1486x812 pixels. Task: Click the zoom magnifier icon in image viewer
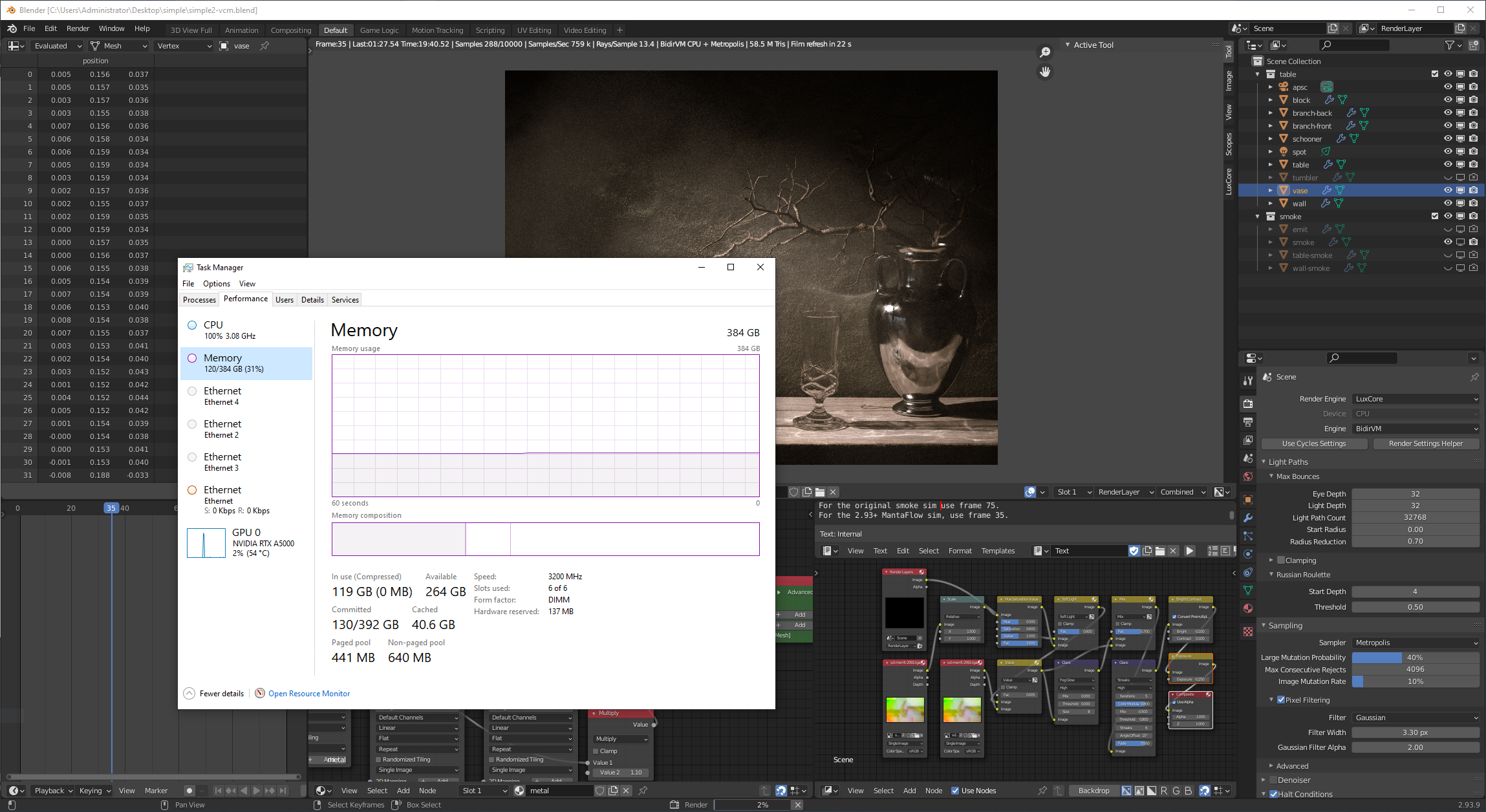click(1045, 52)
